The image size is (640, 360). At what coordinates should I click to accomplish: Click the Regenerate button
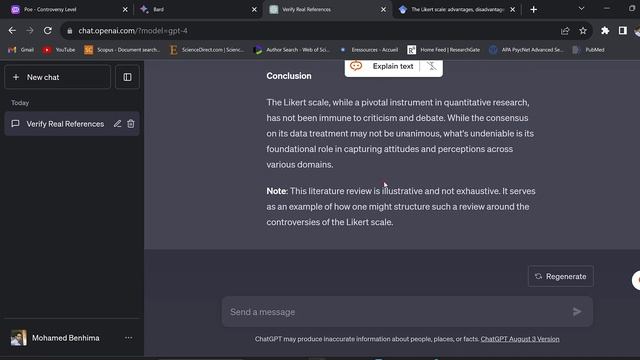[560, 276]
